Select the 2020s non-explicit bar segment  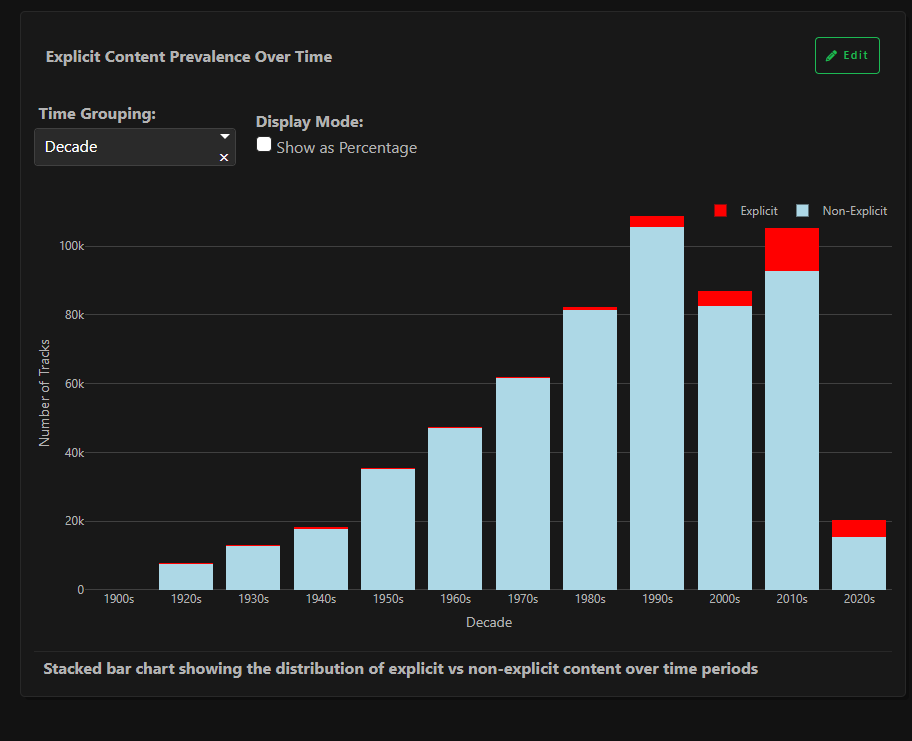[858, 564]
